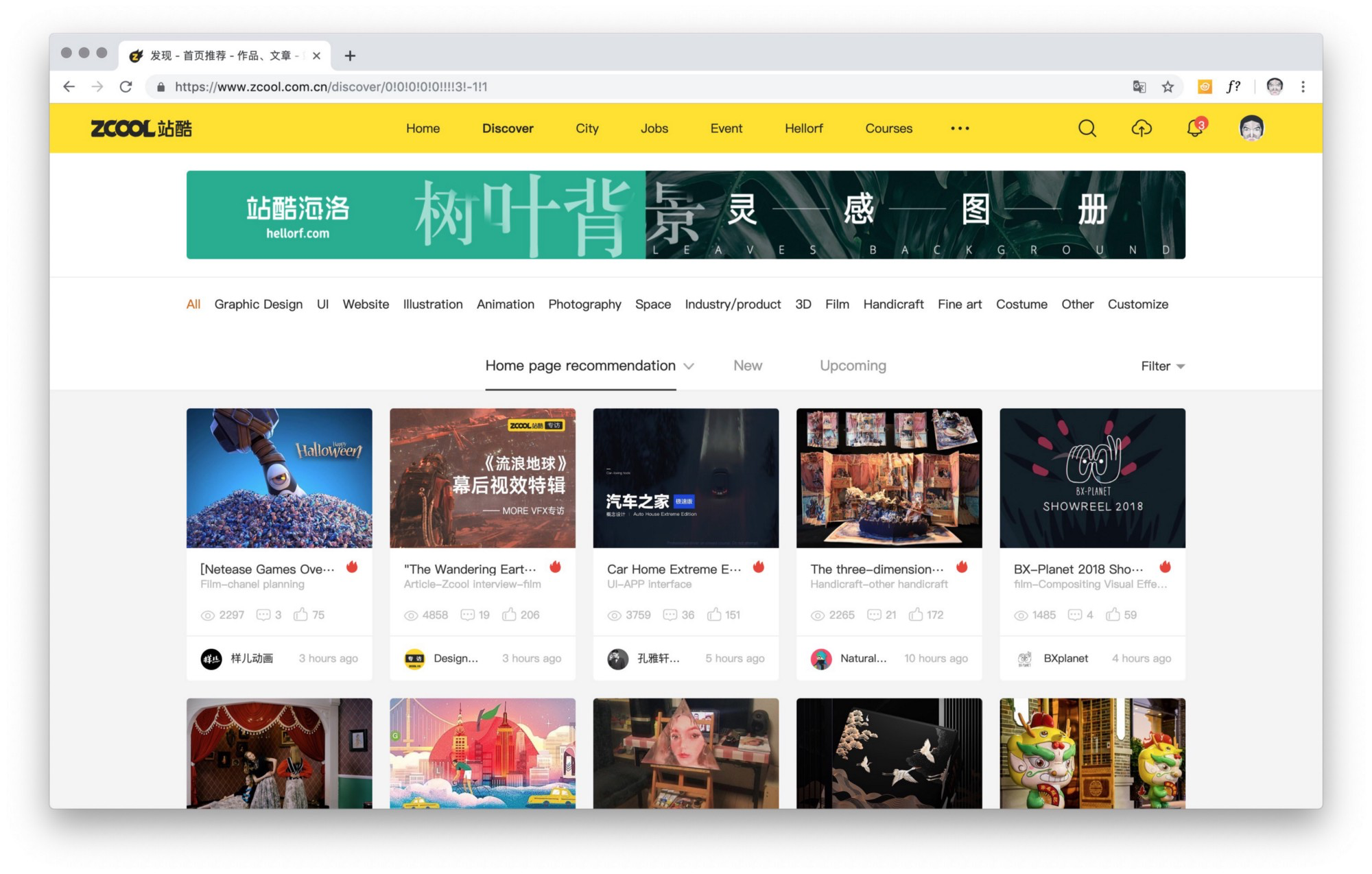Image resolution: width=1372 pixels, height=874 pixels.
Task: Select Hellorf in the top navigation
Action: tap(803, 128)
